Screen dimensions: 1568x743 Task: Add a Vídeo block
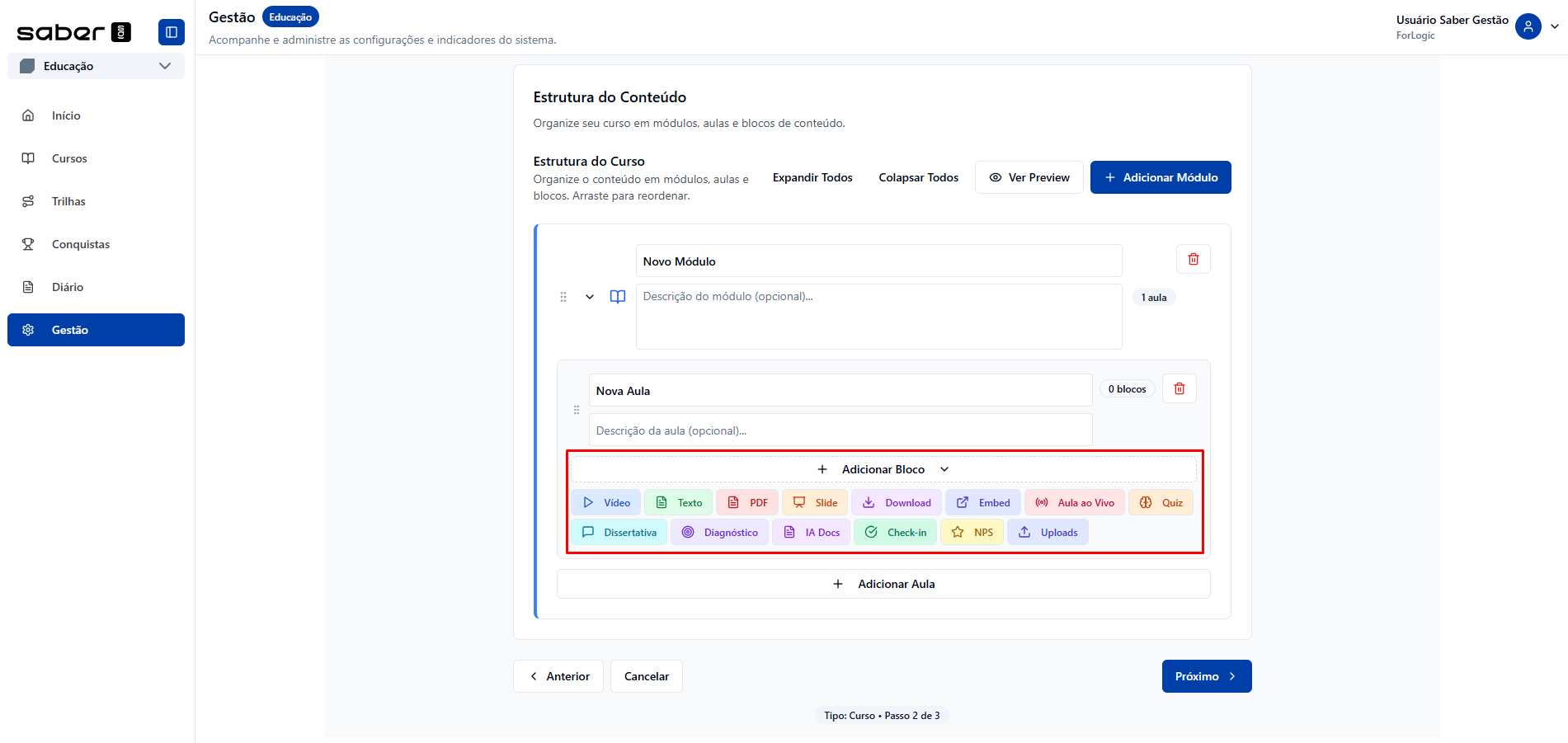(x=606, y=503)
